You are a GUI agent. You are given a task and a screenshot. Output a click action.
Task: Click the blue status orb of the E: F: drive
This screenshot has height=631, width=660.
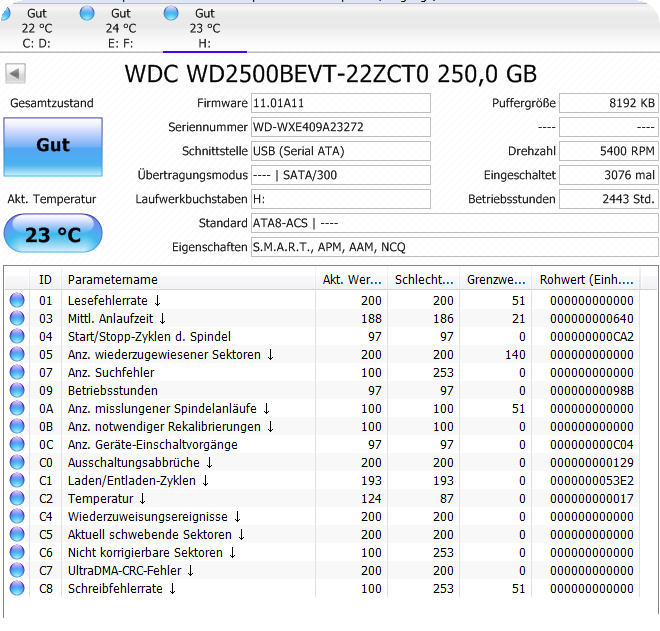point(87,13)
